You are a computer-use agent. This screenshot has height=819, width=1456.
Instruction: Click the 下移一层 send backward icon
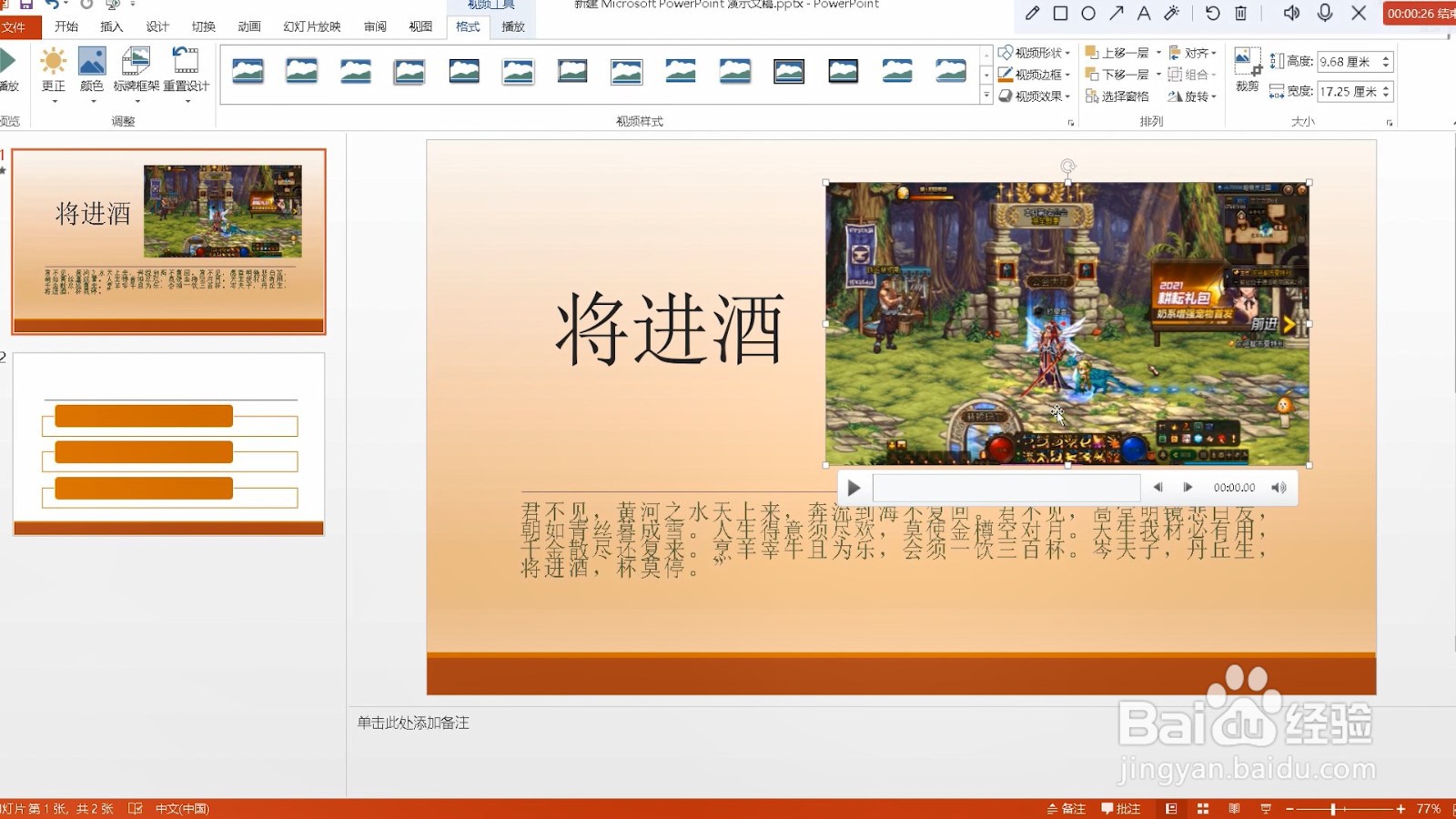tap(1092, 75)
